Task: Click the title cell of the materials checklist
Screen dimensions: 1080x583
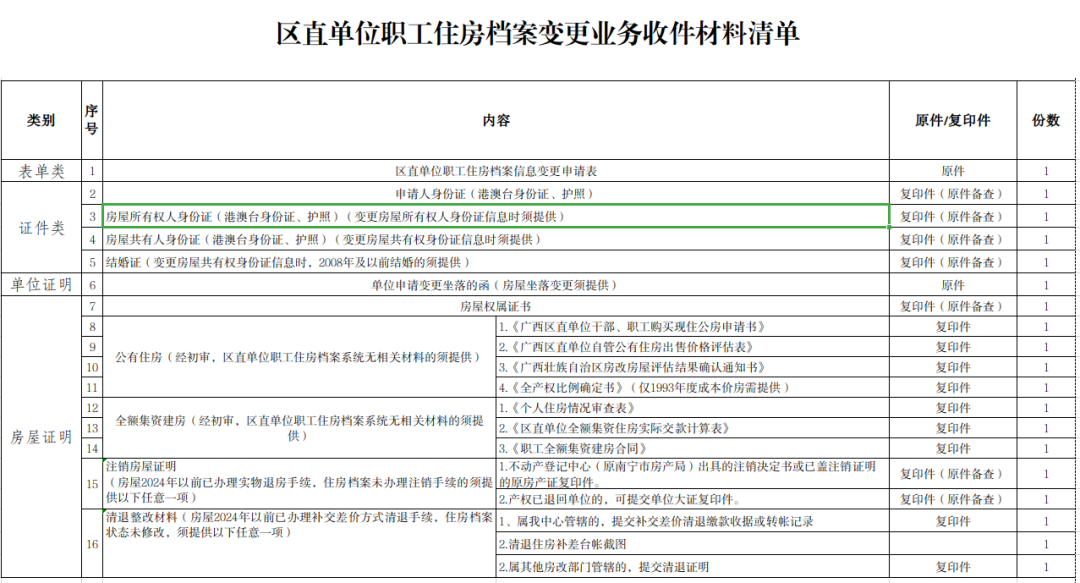Action: tap(538, 34)
